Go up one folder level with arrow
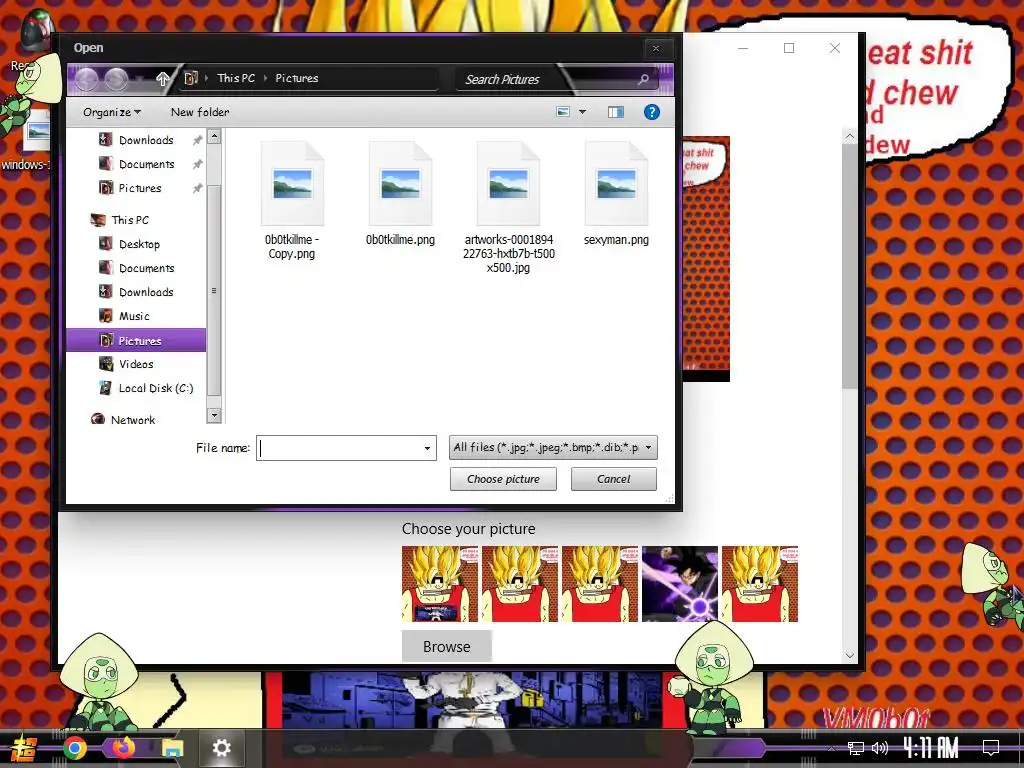The image size is (1024, 768). pyautogui.click(x=163, y=79)
